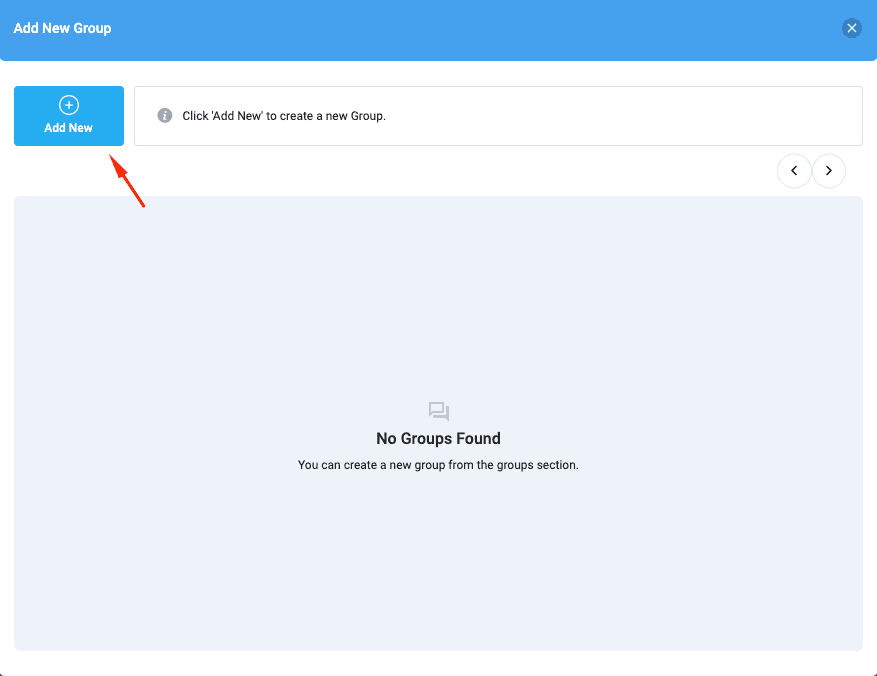Click the chat bubbles icon above No Groups Found
877x676 pixels.
pyautogui.click(x=438, y=411)
